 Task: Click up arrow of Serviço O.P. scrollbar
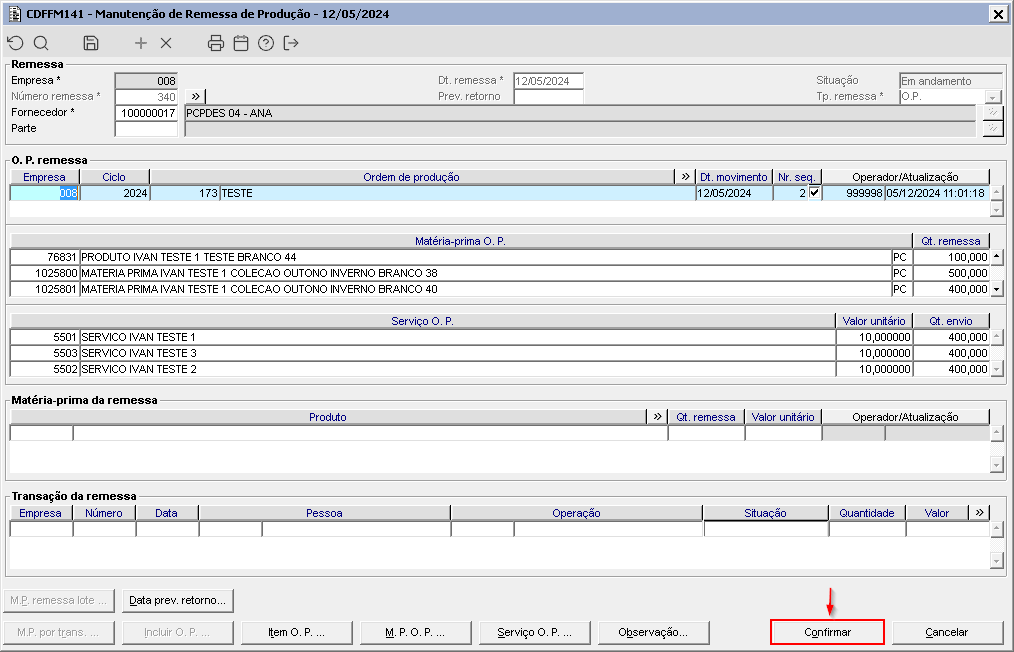pyautogui.click(x=997, y=336)
